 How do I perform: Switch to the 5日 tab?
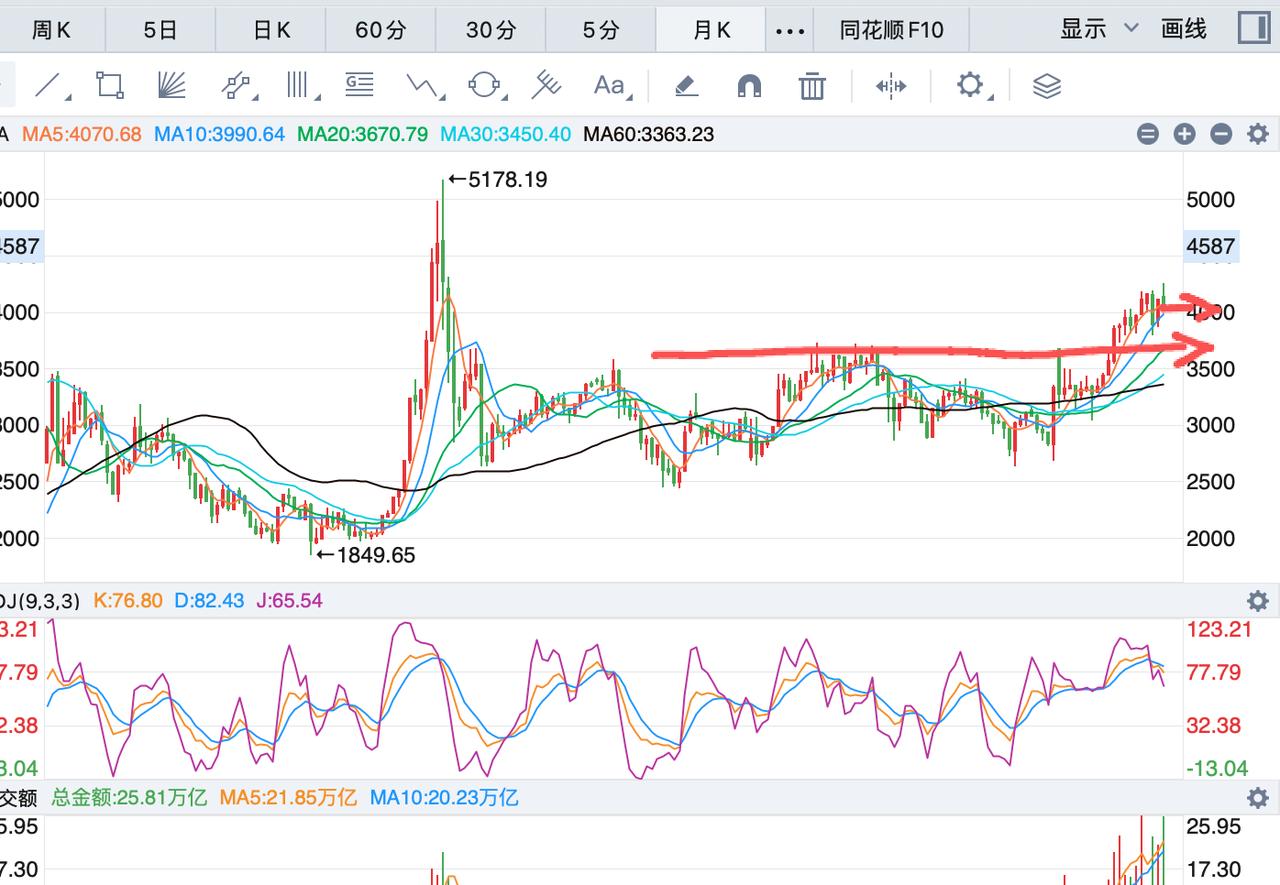tap(160, 30)
